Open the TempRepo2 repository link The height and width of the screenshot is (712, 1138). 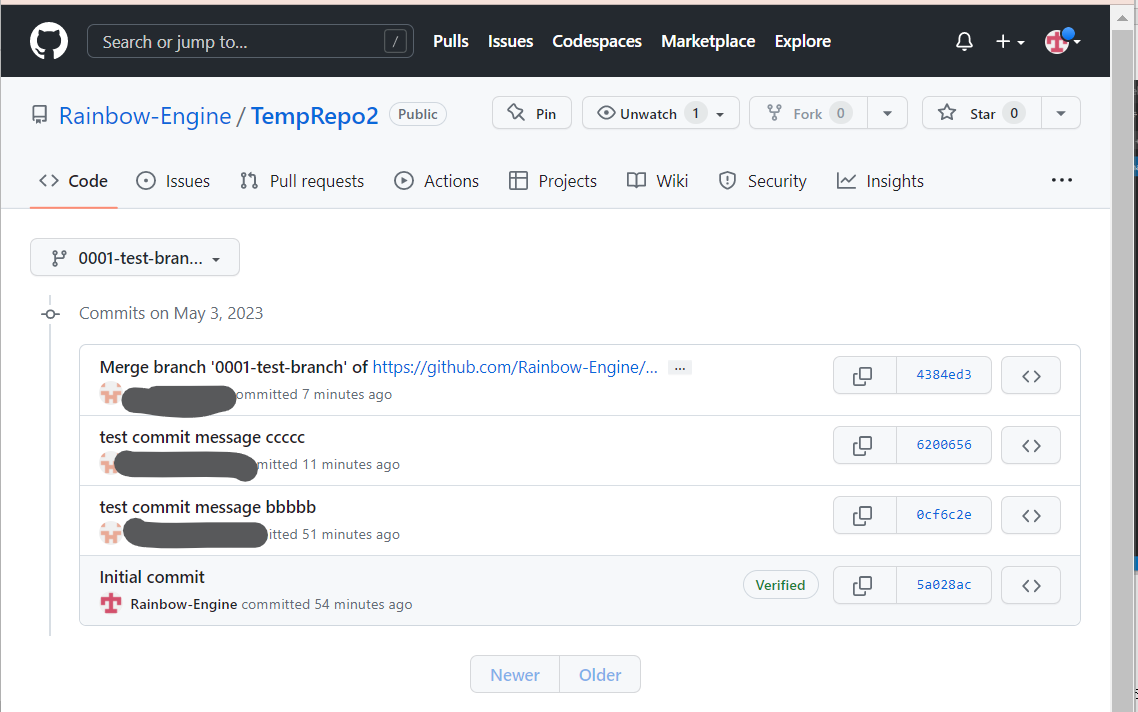click(x=315, y=115)
